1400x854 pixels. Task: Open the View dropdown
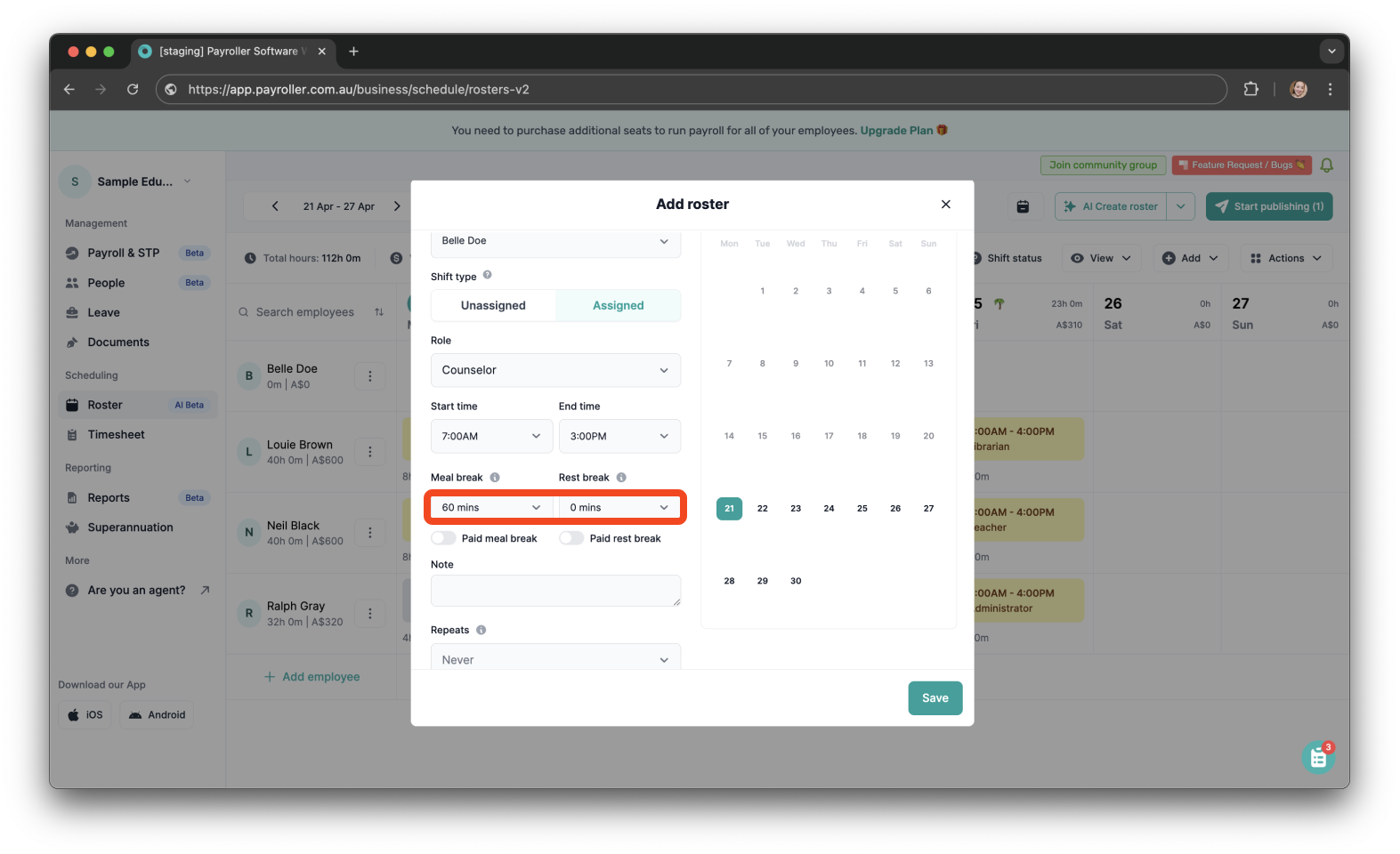point(1101,258)
